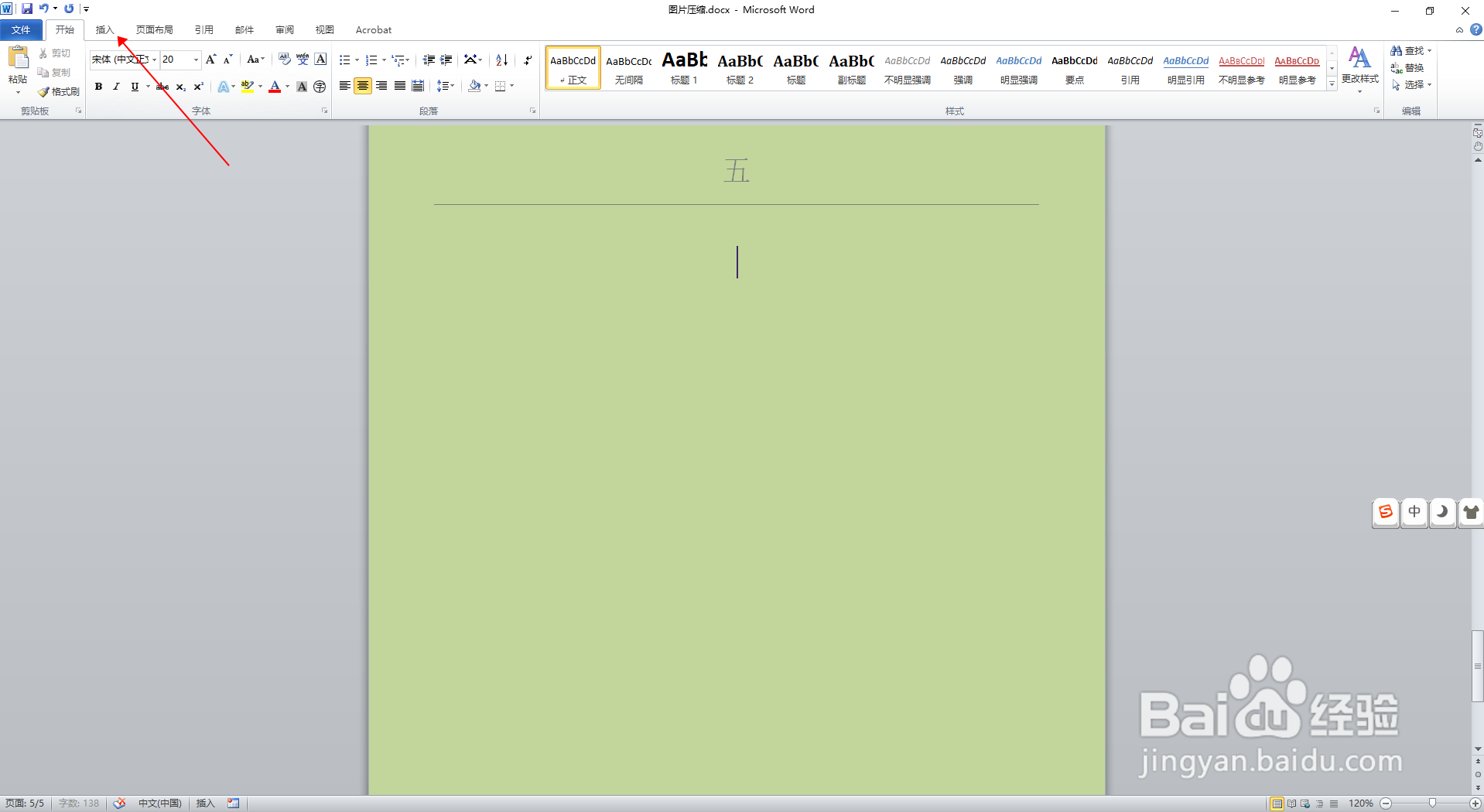Switch to the 插入 (Insert) tab
Screen dimensions: 1484x812
104,30
